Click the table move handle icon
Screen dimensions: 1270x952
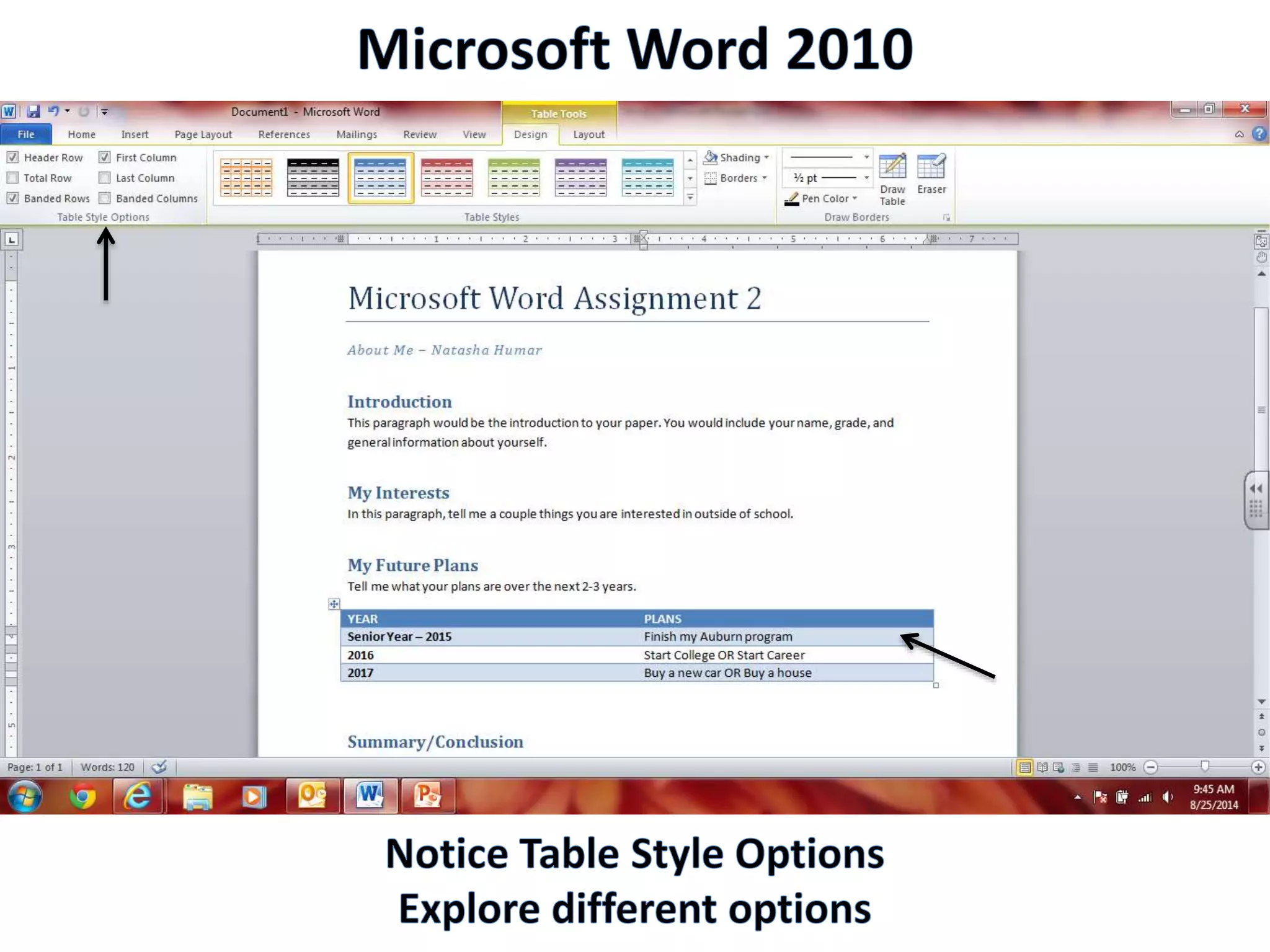tap(334, 604)
